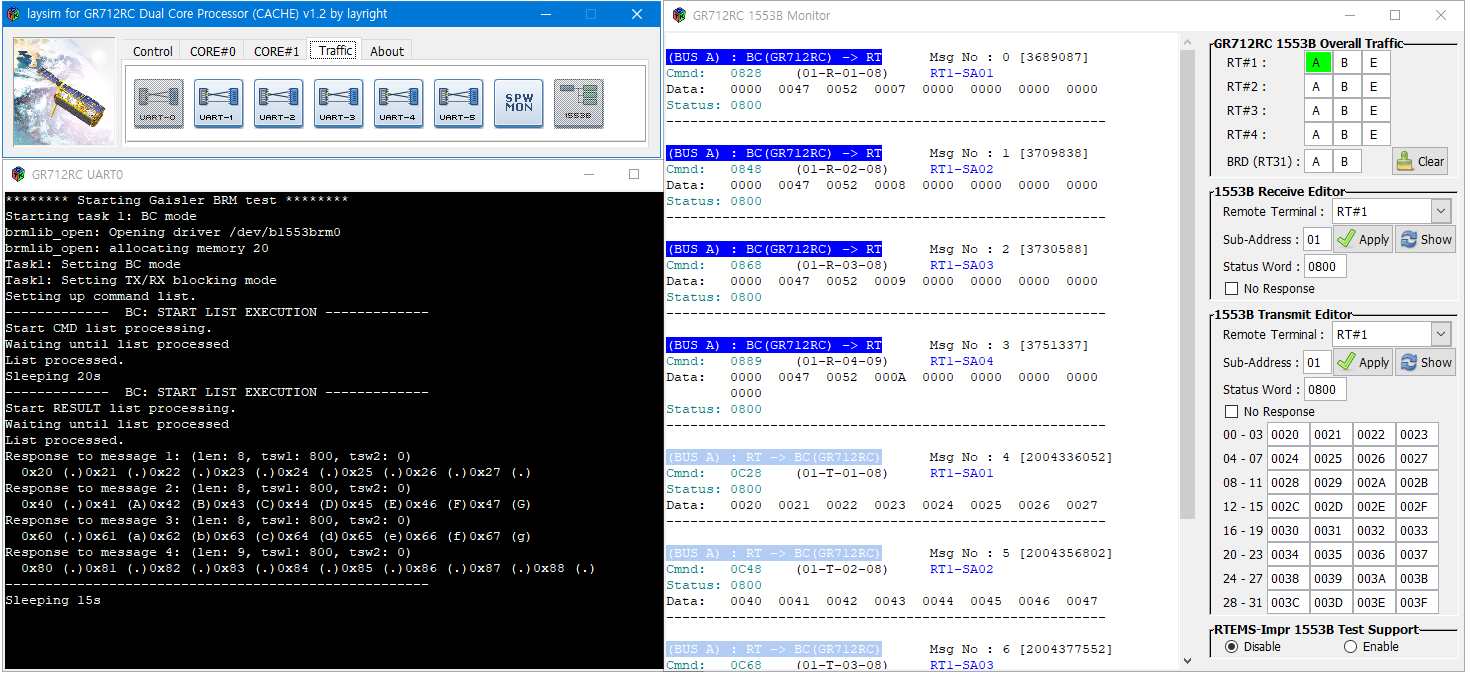Select the UART-4 icon
Viewport: 1466px width, 674px height.
[397, 103]
